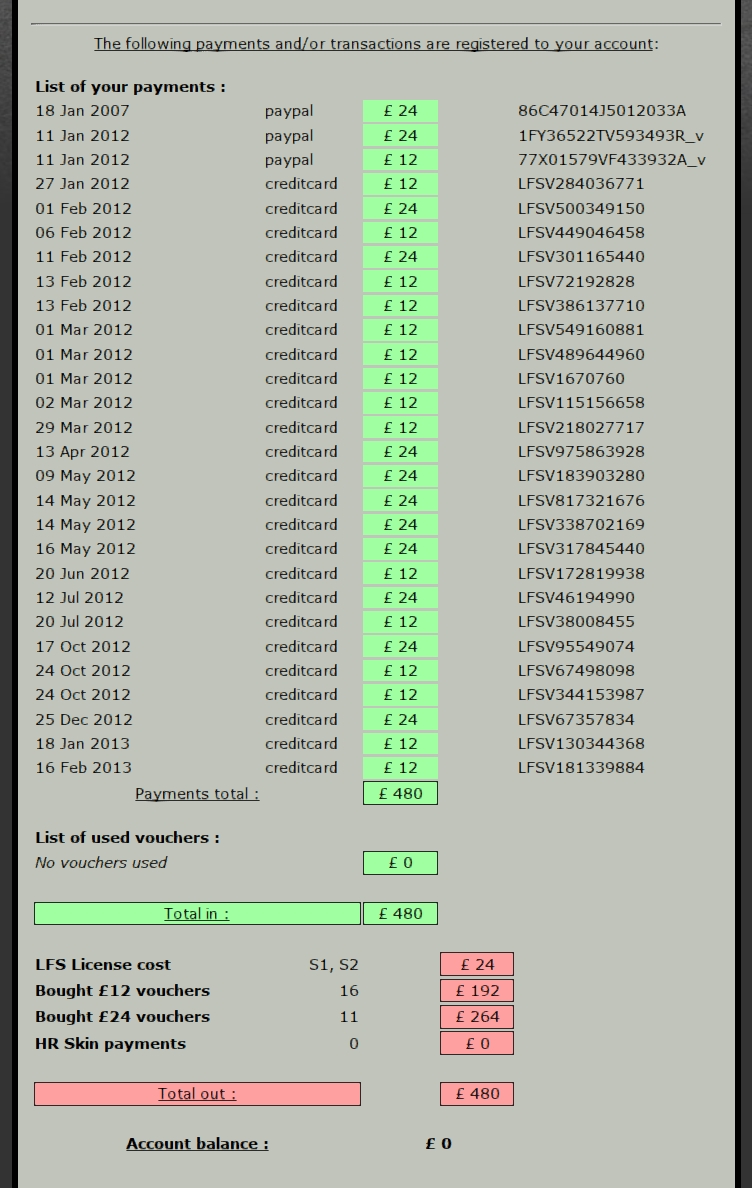The height and width of the screenshot is (1188, 752).
Task: Click reference LFSV95549074
Action: coord(576,647)
